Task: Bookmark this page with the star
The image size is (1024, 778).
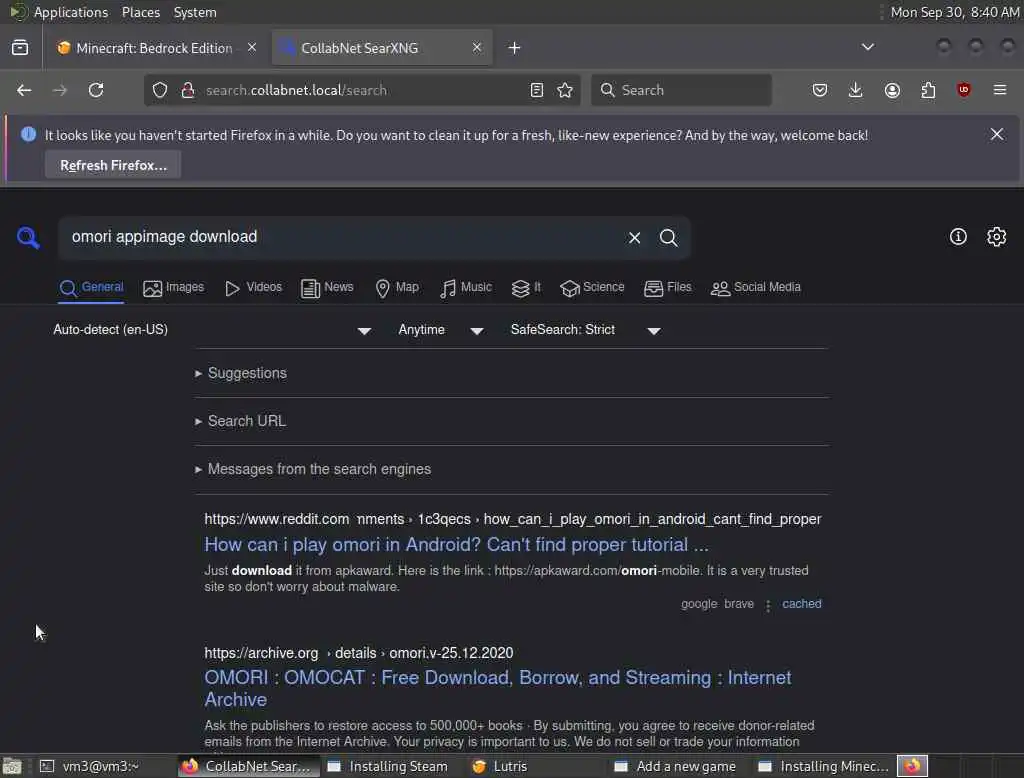Action: (565, 90)
